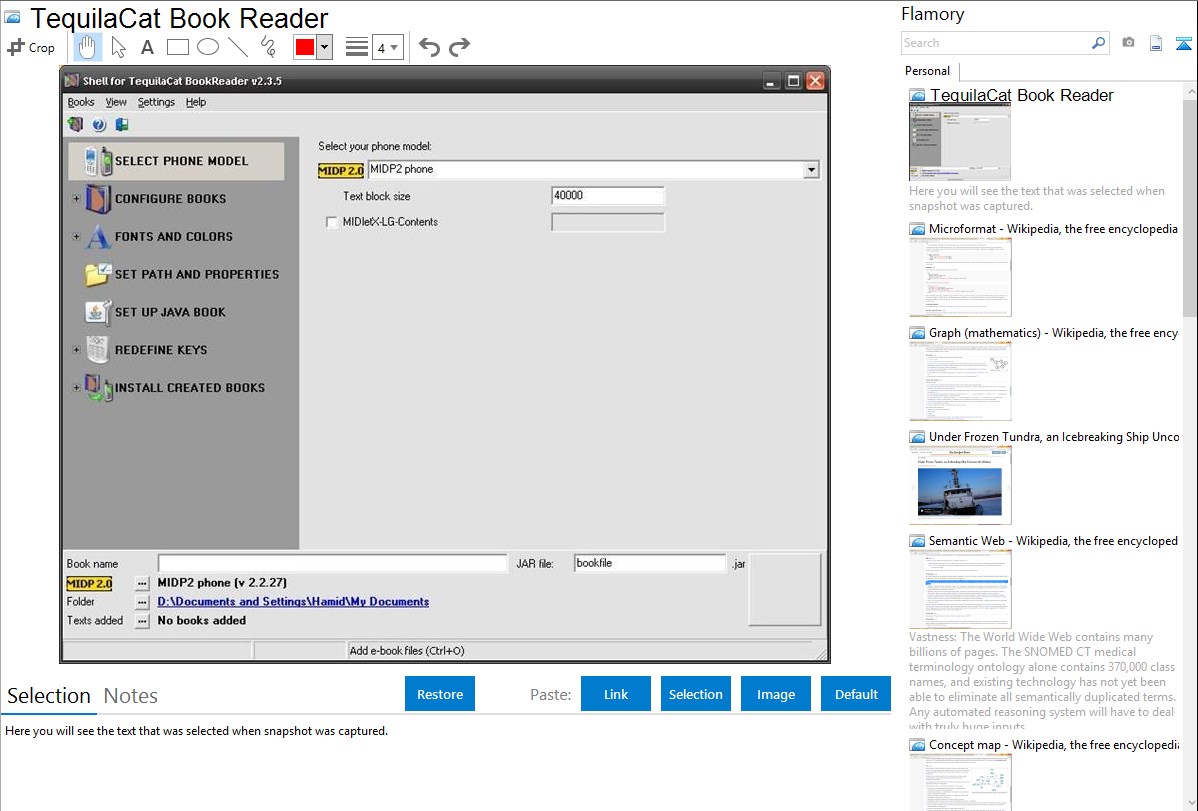Click the Default paste button

click(x=856, y=694)
